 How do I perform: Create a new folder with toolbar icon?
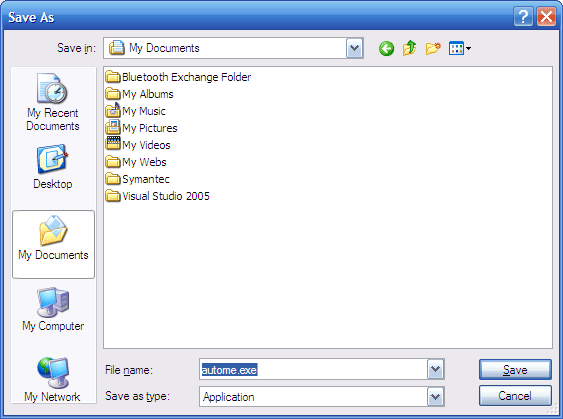[x=433, y=48]
